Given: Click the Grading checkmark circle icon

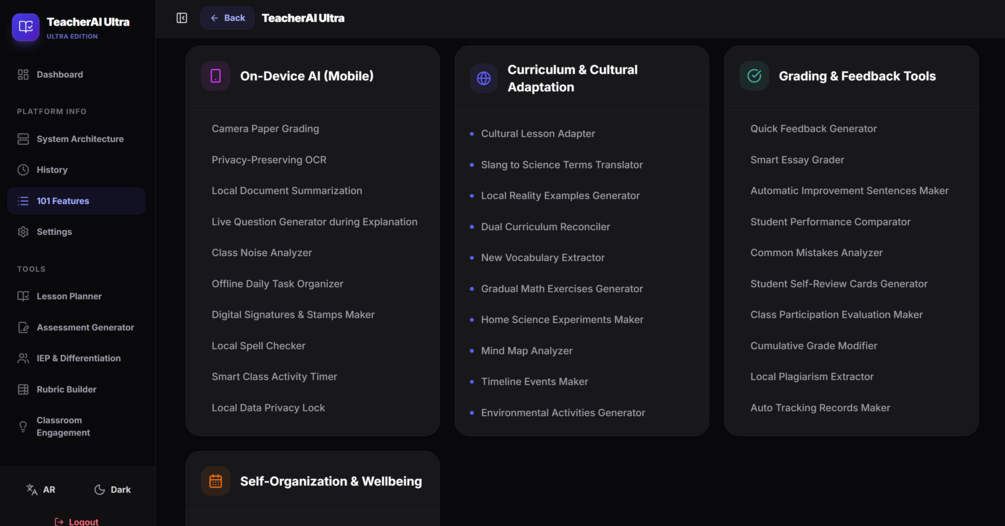Looking at the screenshot, I should (754, 76).
